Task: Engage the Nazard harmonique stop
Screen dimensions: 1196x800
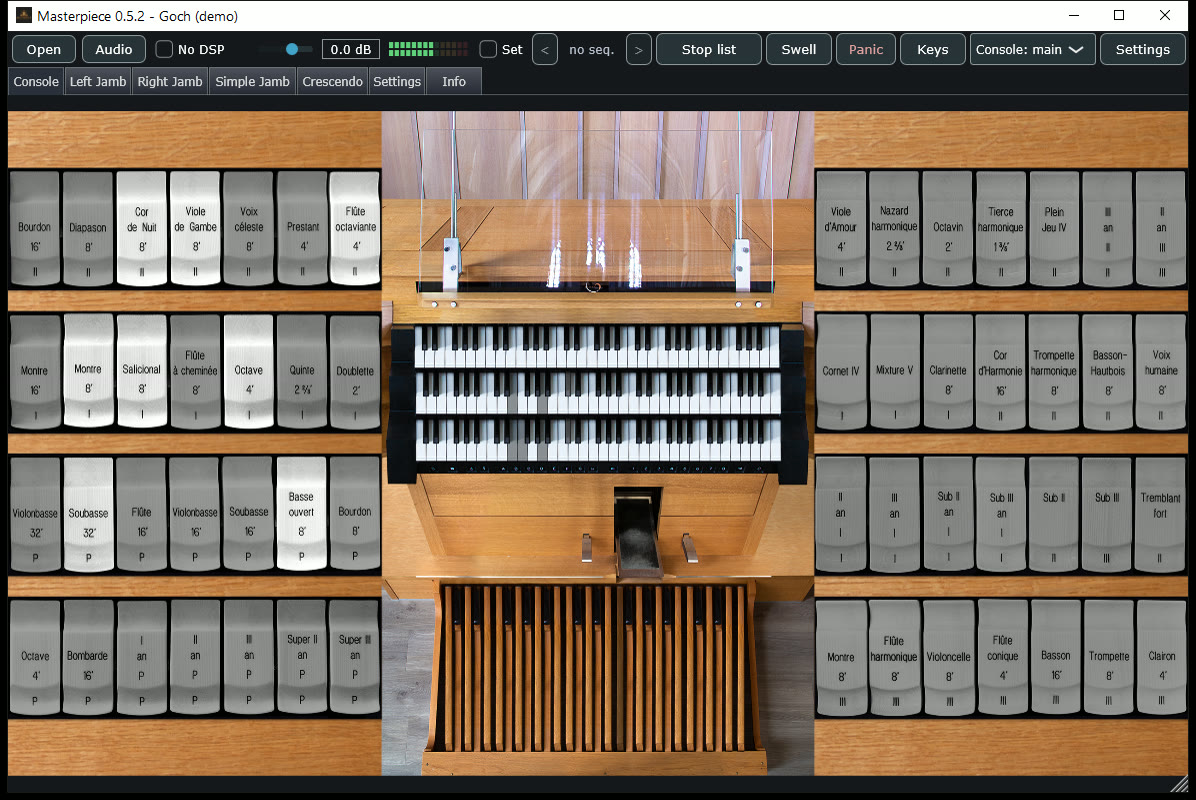Action: [x=894, y=229]
